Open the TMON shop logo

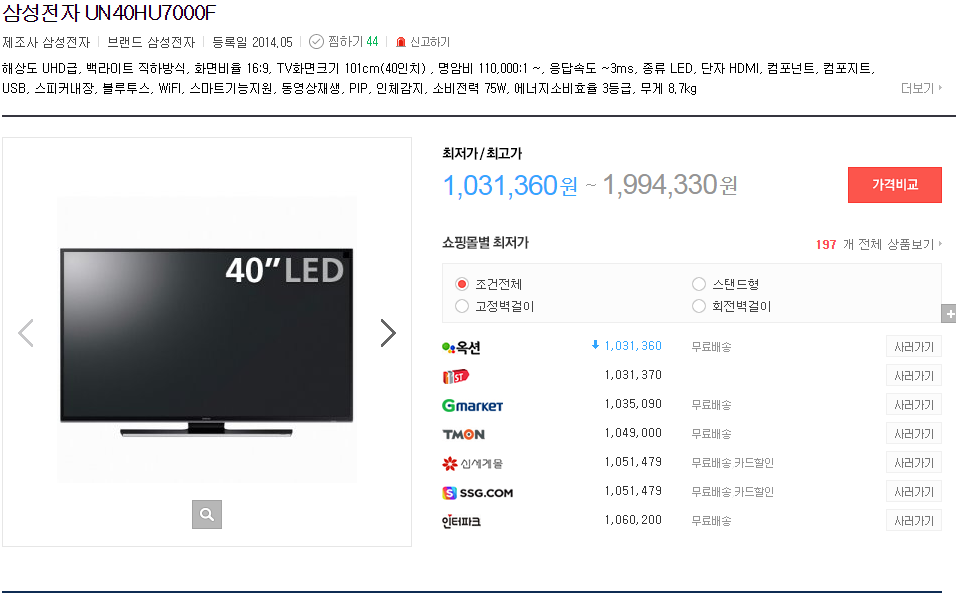coord(463,434)
